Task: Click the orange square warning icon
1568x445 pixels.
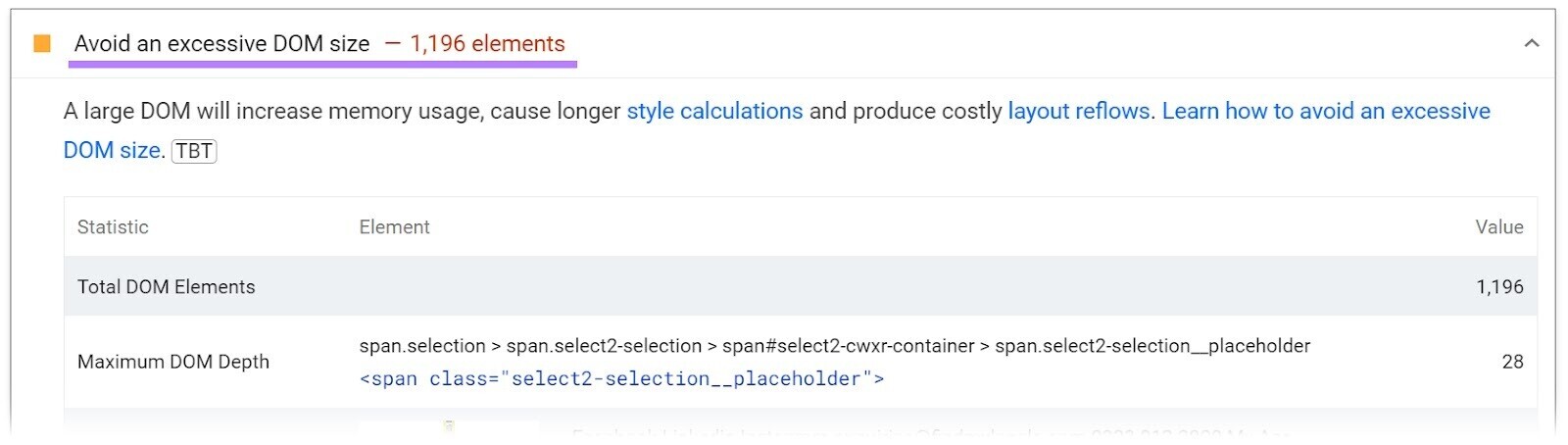Action: coord(42,44)
